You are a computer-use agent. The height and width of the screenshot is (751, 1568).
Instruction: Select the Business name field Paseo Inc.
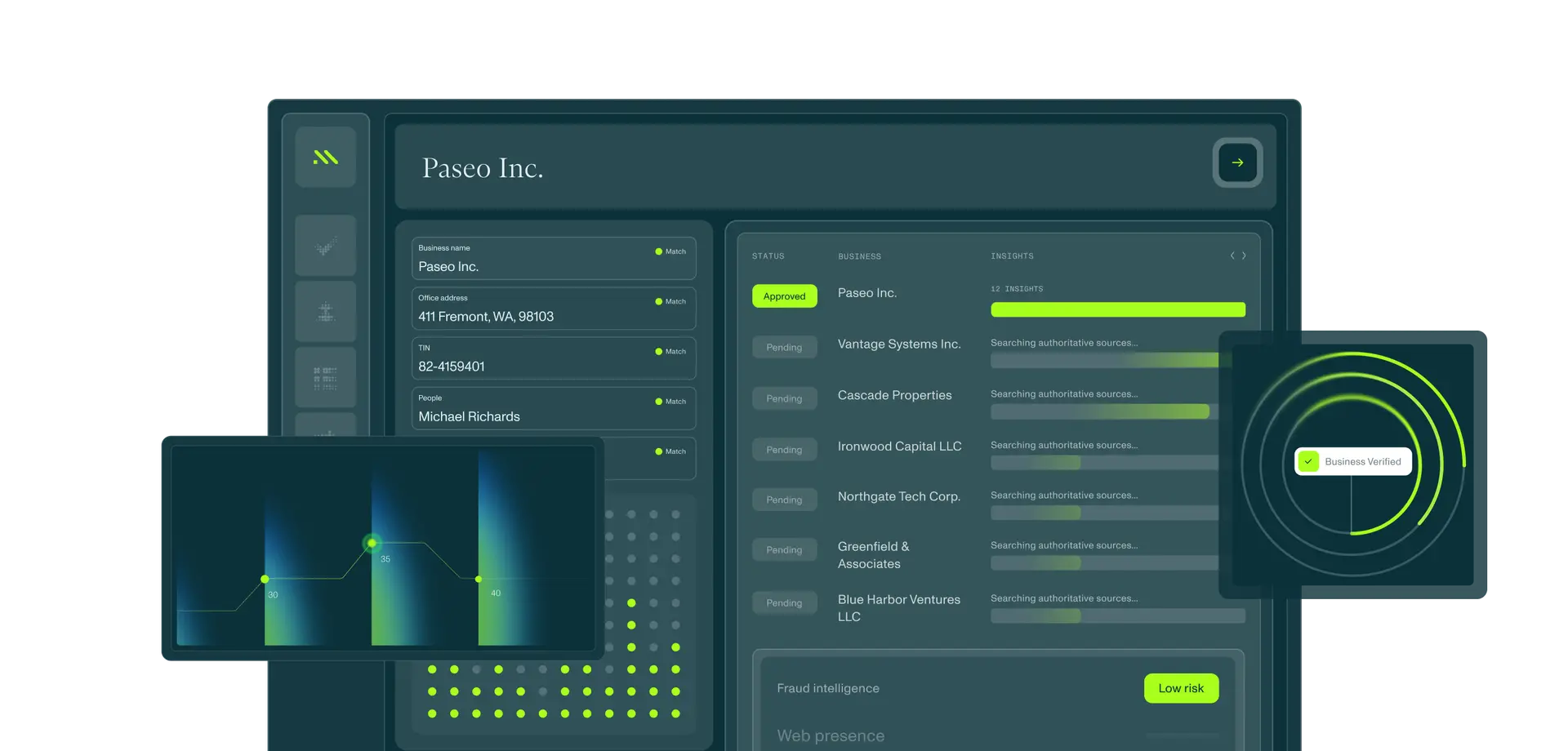[x=554, y=259]
